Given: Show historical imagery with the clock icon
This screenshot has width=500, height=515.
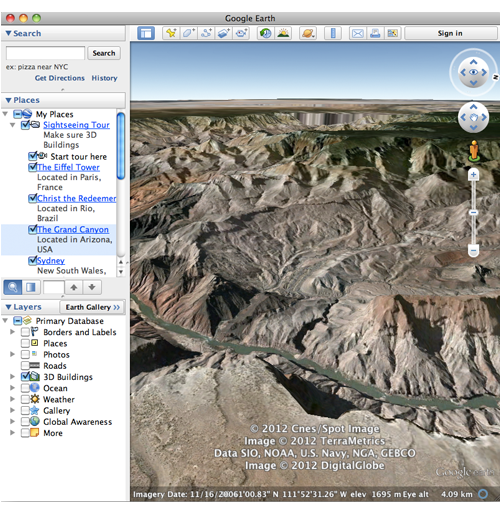Looking at the screenshot, I should point(266,33).
